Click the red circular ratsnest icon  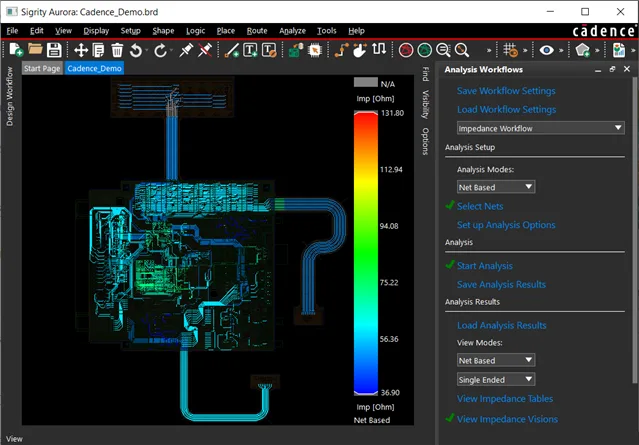pyautogui.click(x=406, y=50)
